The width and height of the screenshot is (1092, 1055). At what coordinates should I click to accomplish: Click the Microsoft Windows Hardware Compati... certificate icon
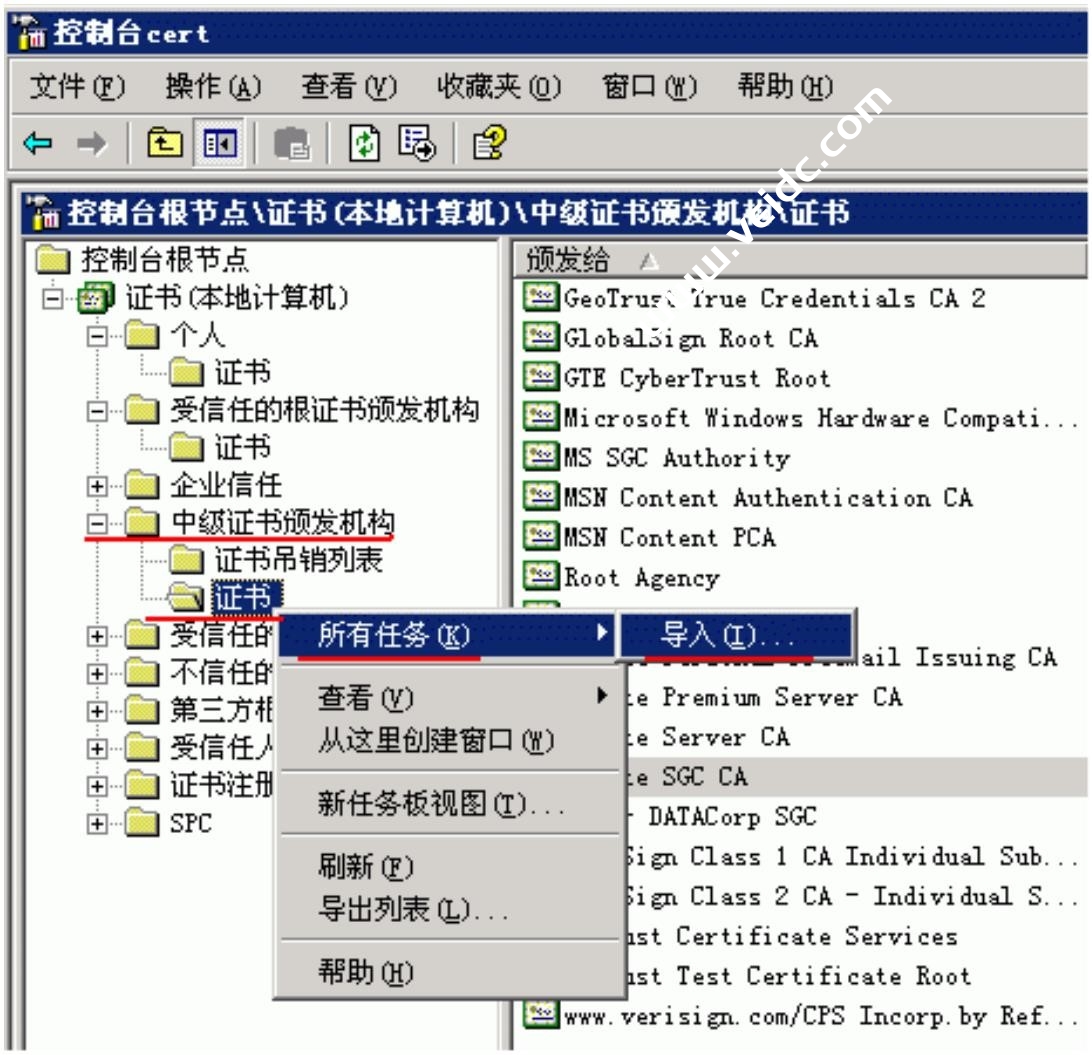(540, 417)
